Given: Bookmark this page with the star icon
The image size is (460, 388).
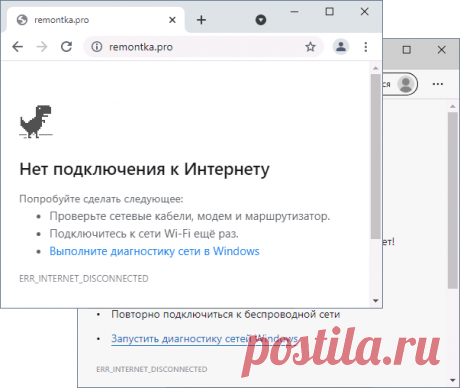Looking at the screenshot, I should (310, 47).
